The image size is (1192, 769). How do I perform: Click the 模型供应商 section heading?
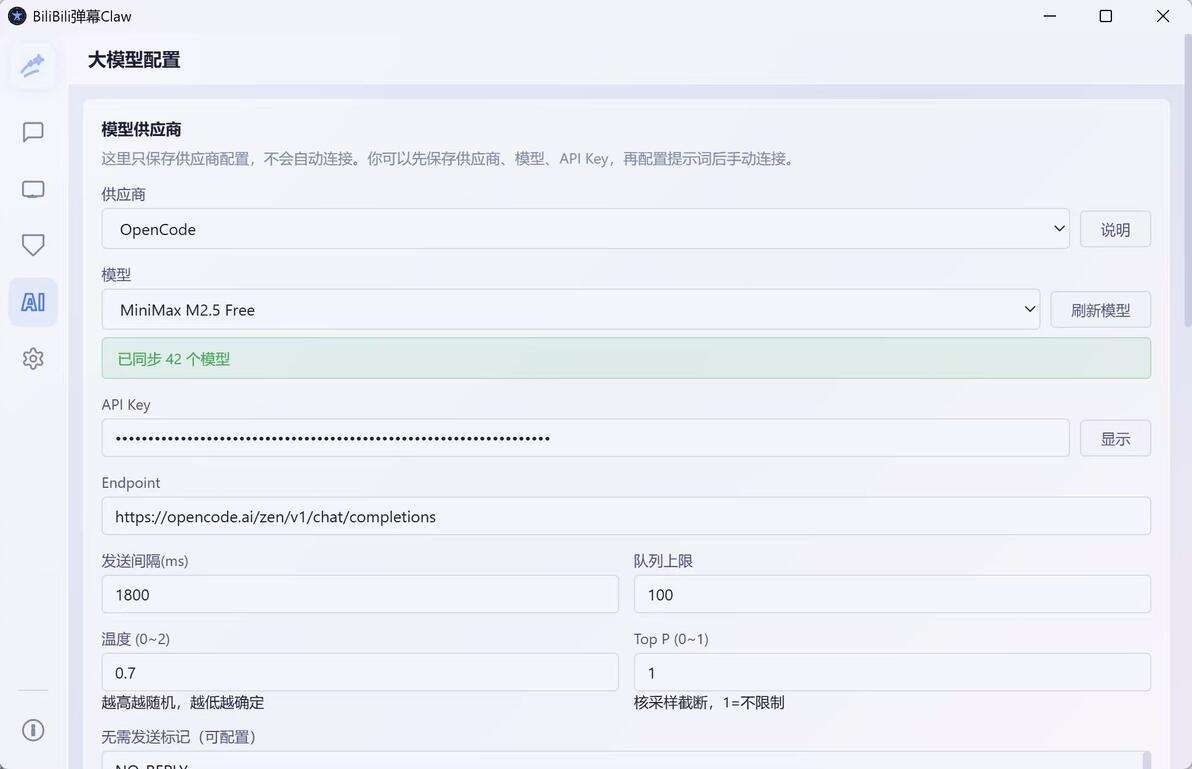[x=141, y=130]
